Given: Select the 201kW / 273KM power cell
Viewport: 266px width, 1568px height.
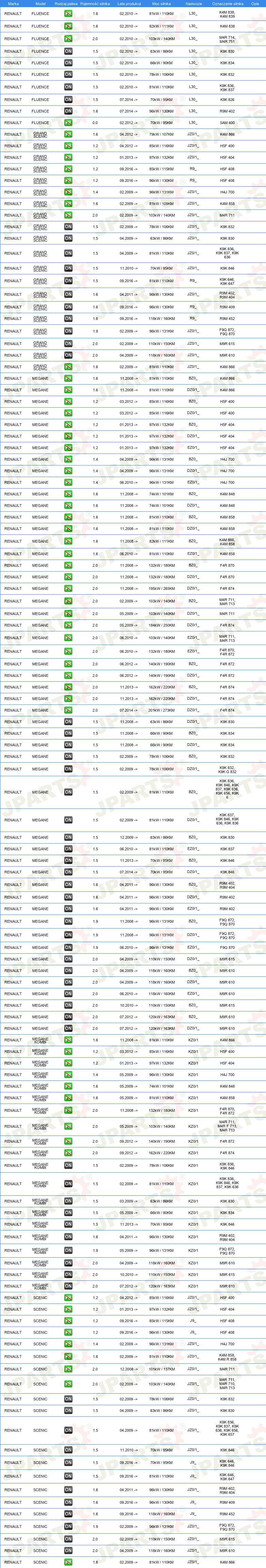Looking at the screenshot, I should 161,710.
